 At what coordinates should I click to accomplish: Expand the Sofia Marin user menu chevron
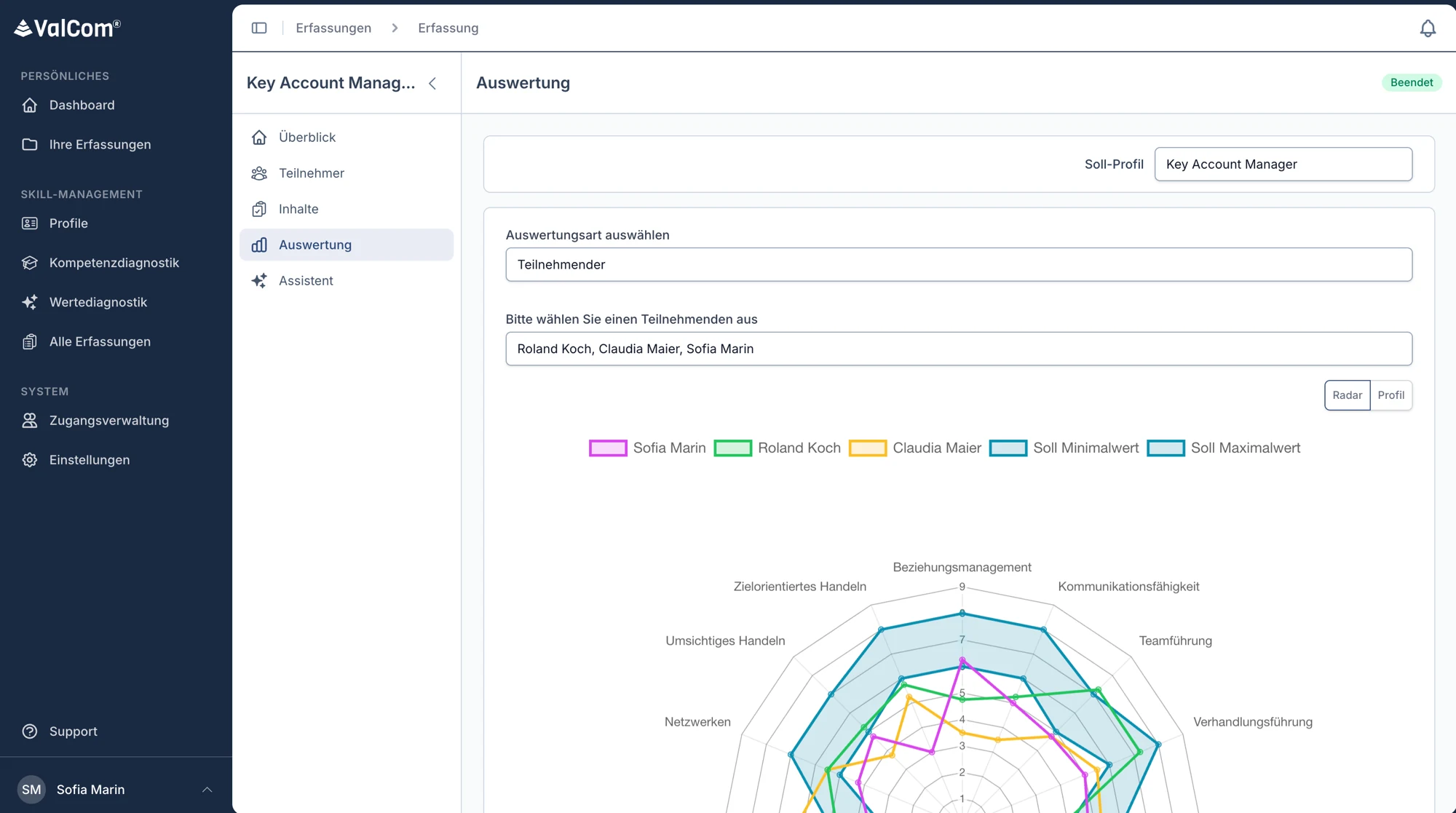click(x=207, y=790)
